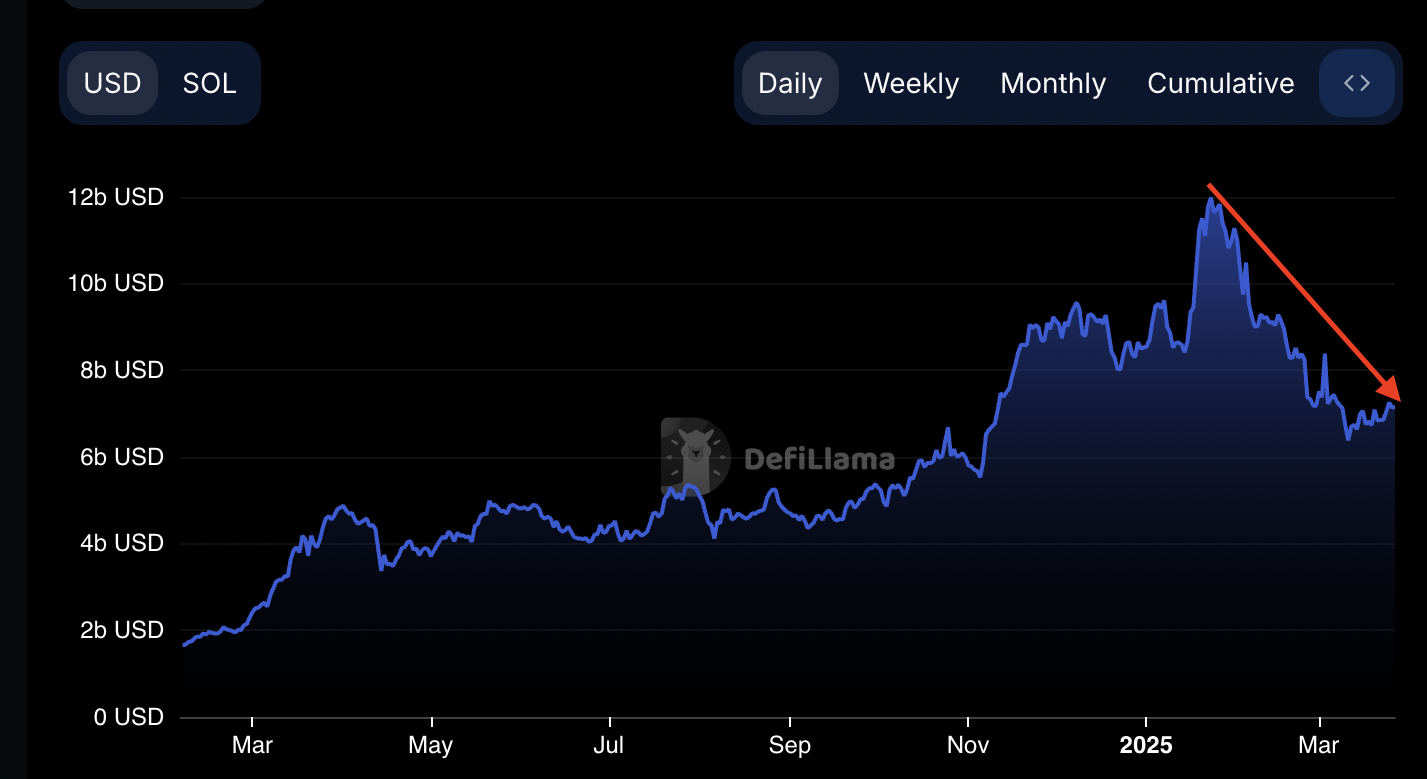Viewport: 1427px width, 779px height.
Task: Select USD denomination toggle
Action: tap(112, 83)
